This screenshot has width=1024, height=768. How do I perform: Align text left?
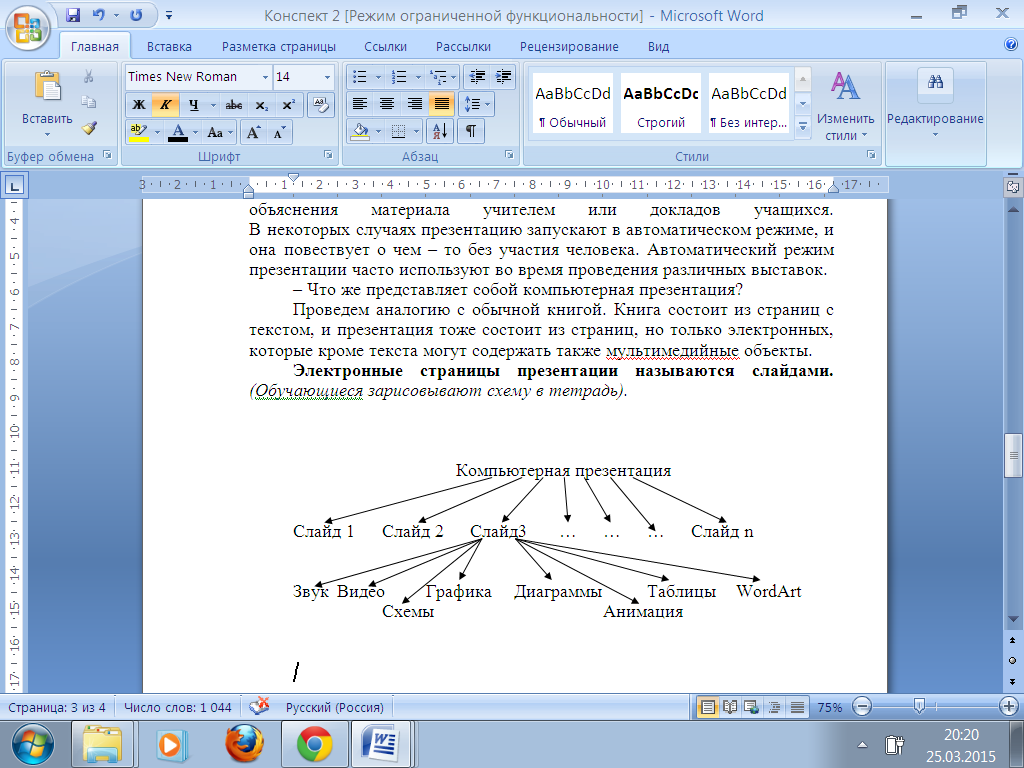[360, 104]
